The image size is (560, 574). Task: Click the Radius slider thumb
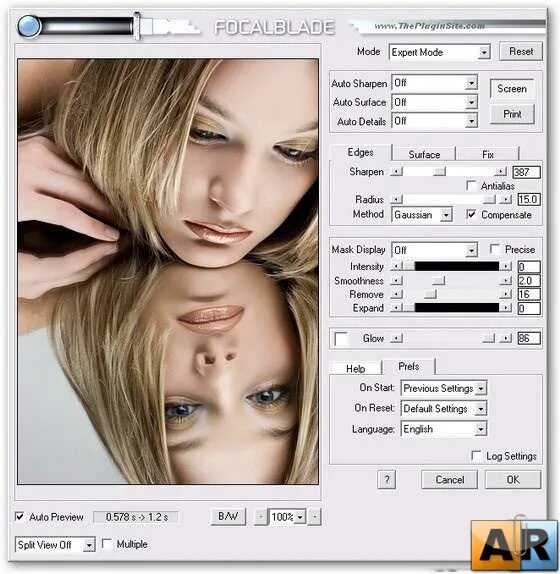(x=489, y=200)
